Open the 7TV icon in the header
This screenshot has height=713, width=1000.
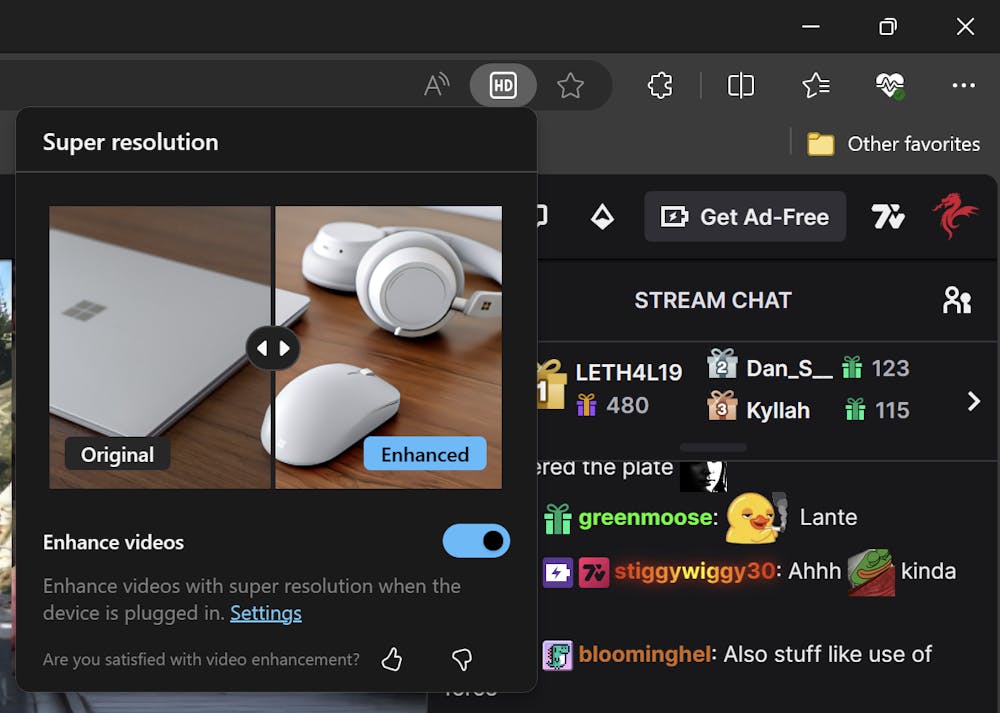pos(888,217)
